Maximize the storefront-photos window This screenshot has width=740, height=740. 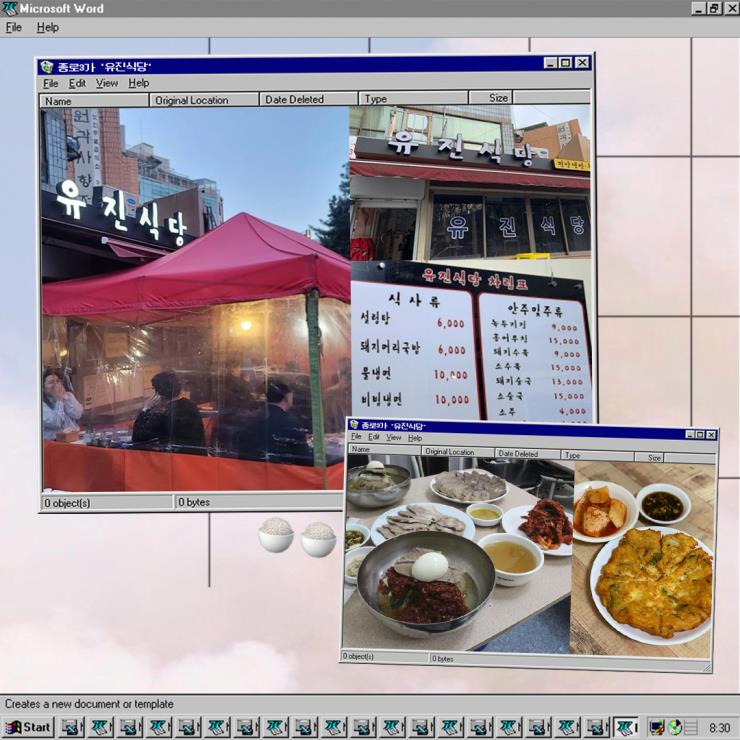(x=565, y=62)
